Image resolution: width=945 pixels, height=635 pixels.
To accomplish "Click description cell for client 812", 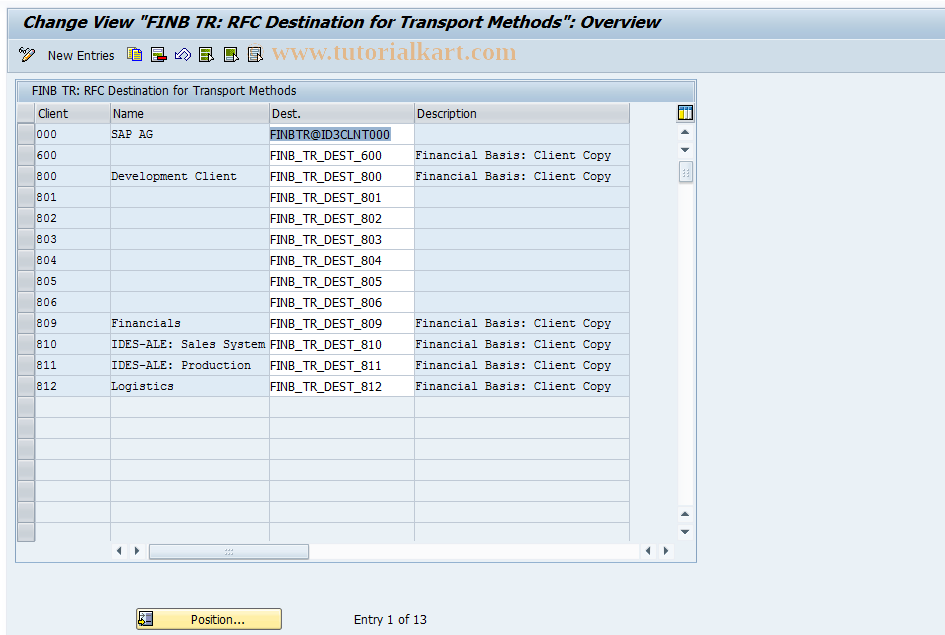I will [x=522, y=386].
